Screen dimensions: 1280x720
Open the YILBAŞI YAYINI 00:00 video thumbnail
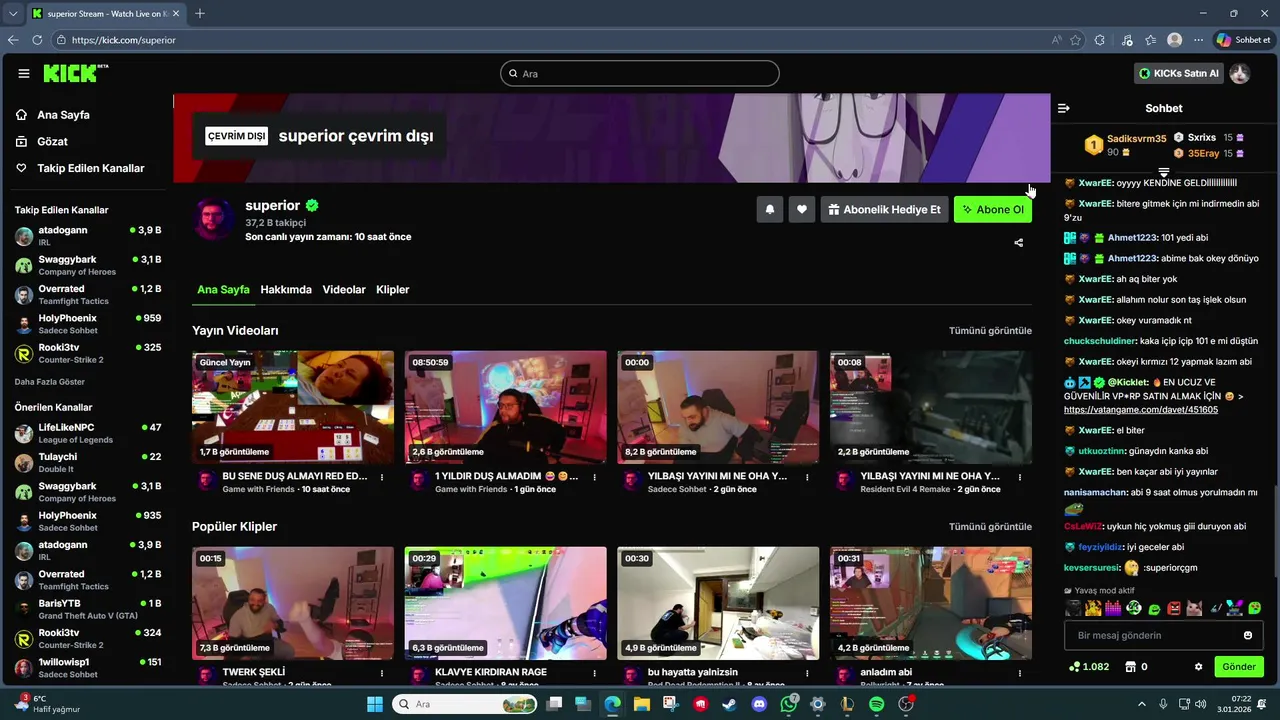pos(718,407)
